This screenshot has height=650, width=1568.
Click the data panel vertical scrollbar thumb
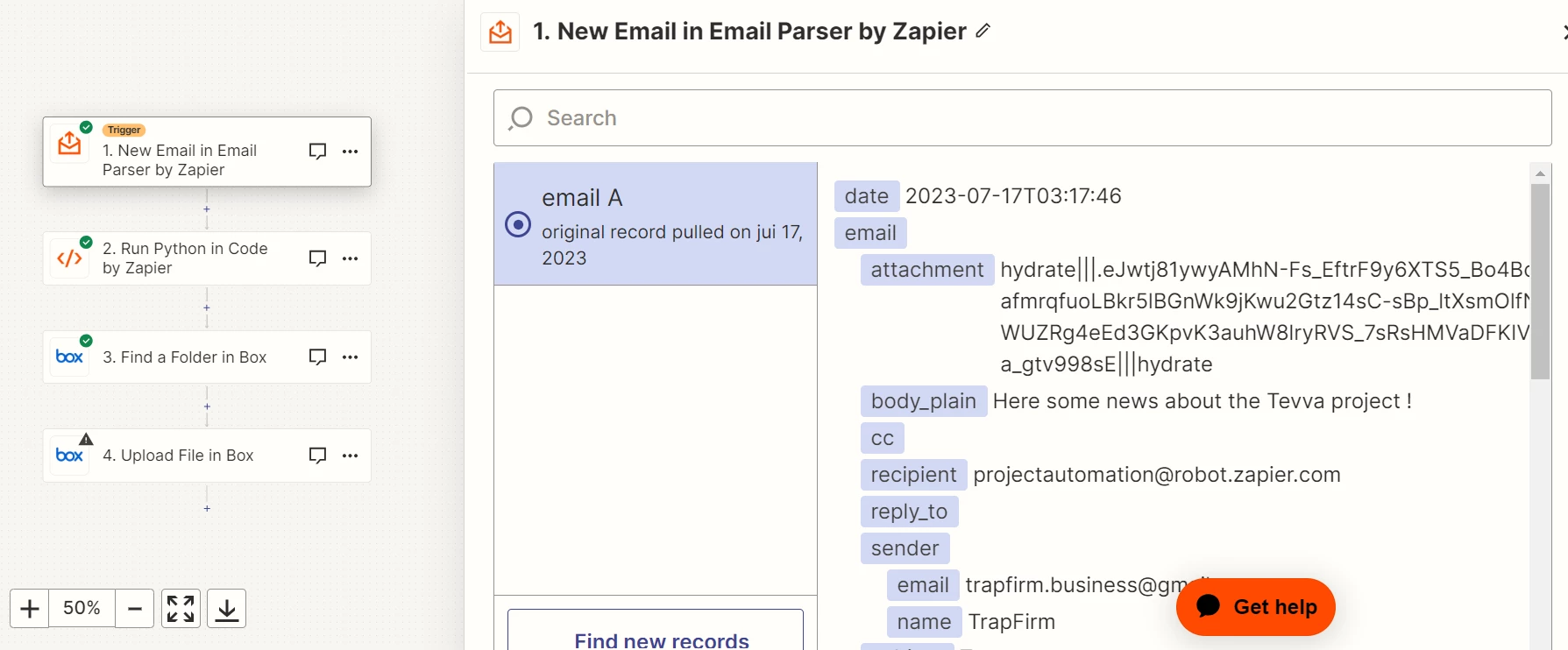[x=1540, y=281]
